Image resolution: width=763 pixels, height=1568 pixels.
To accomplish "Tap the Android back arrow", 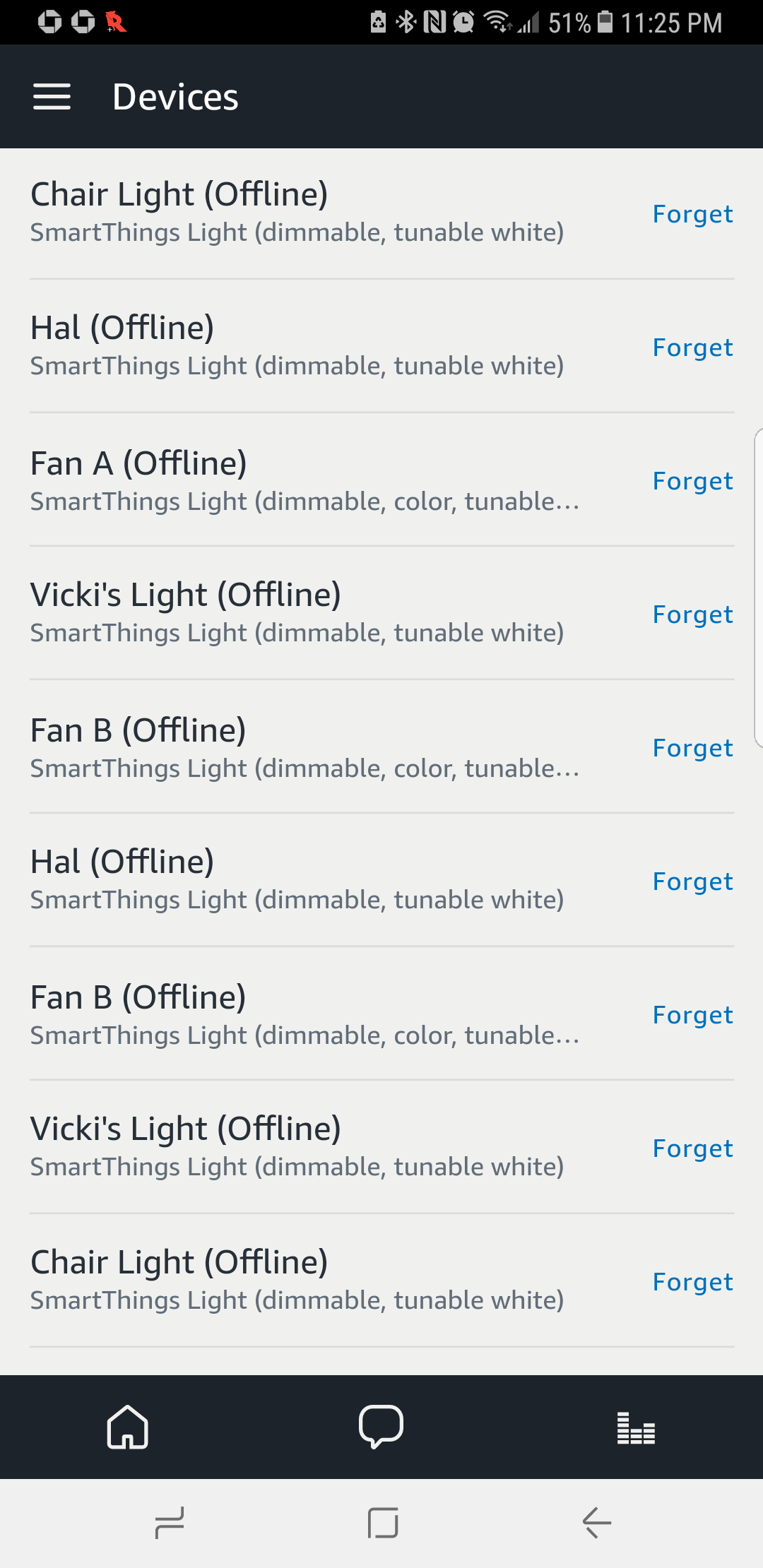I will pyautogui.click(x=597, y=1522).
